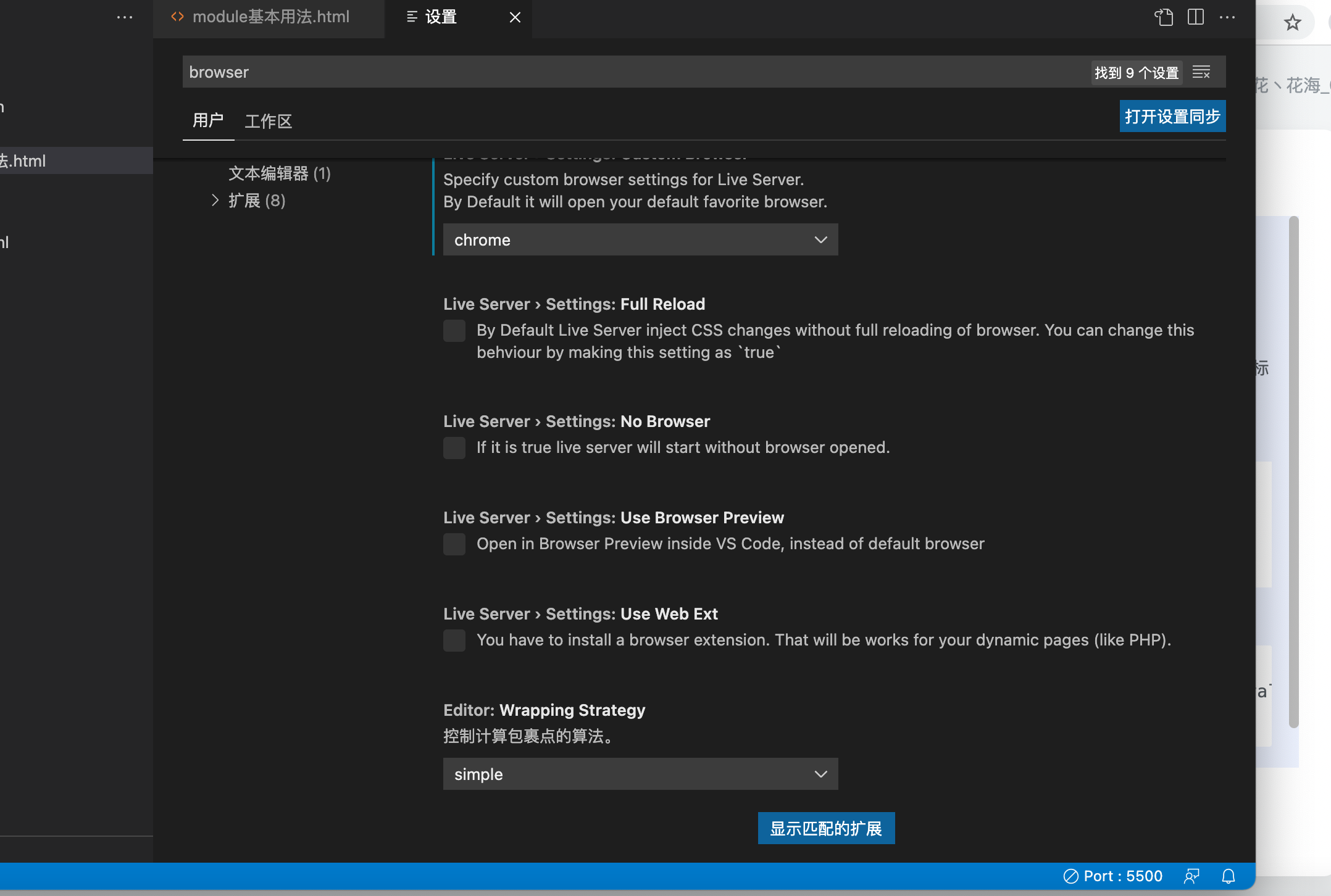Click the Split Editor icon
Viewport: 1331px width, 896px height.
(x=1195, y=17)
